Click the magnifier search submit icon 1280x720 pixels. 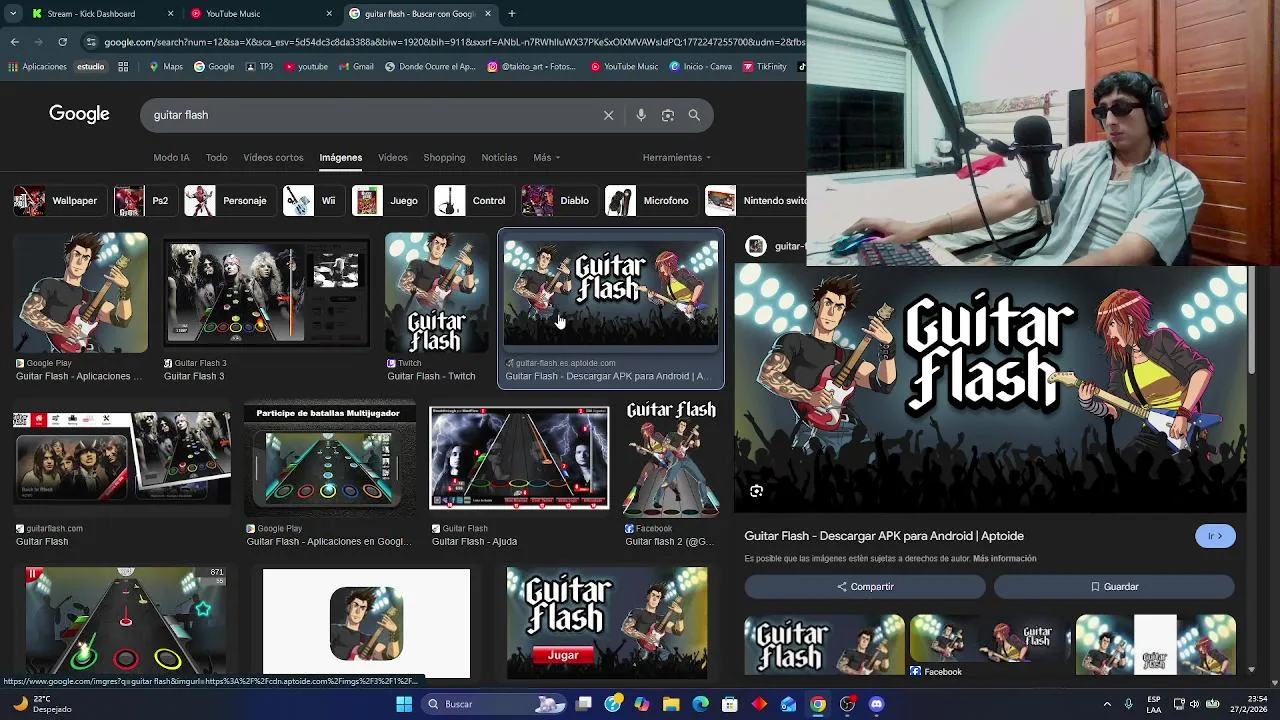[x=694, y=115]
